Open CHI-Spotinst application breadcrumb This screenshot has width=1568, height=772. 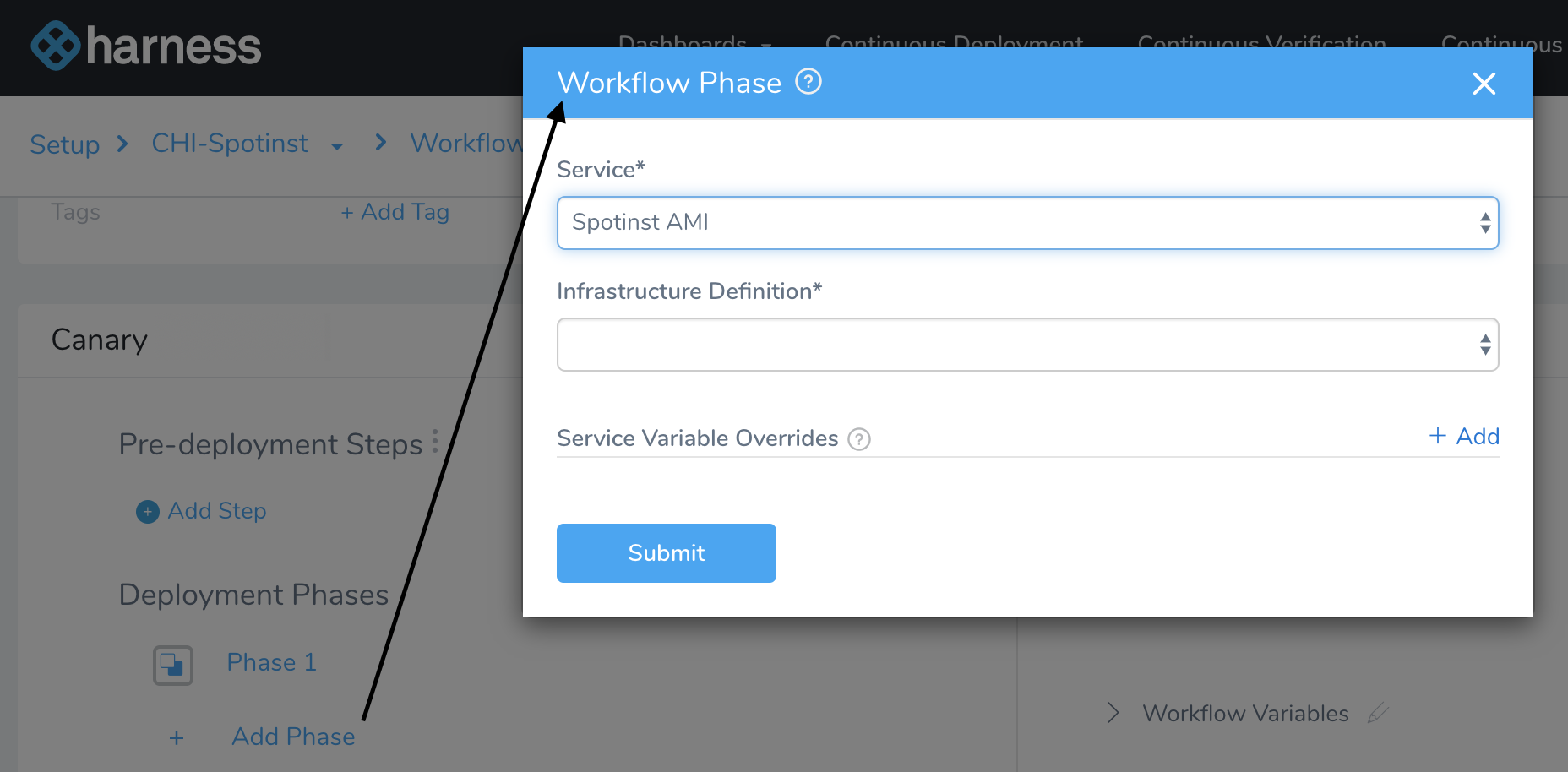230,144
